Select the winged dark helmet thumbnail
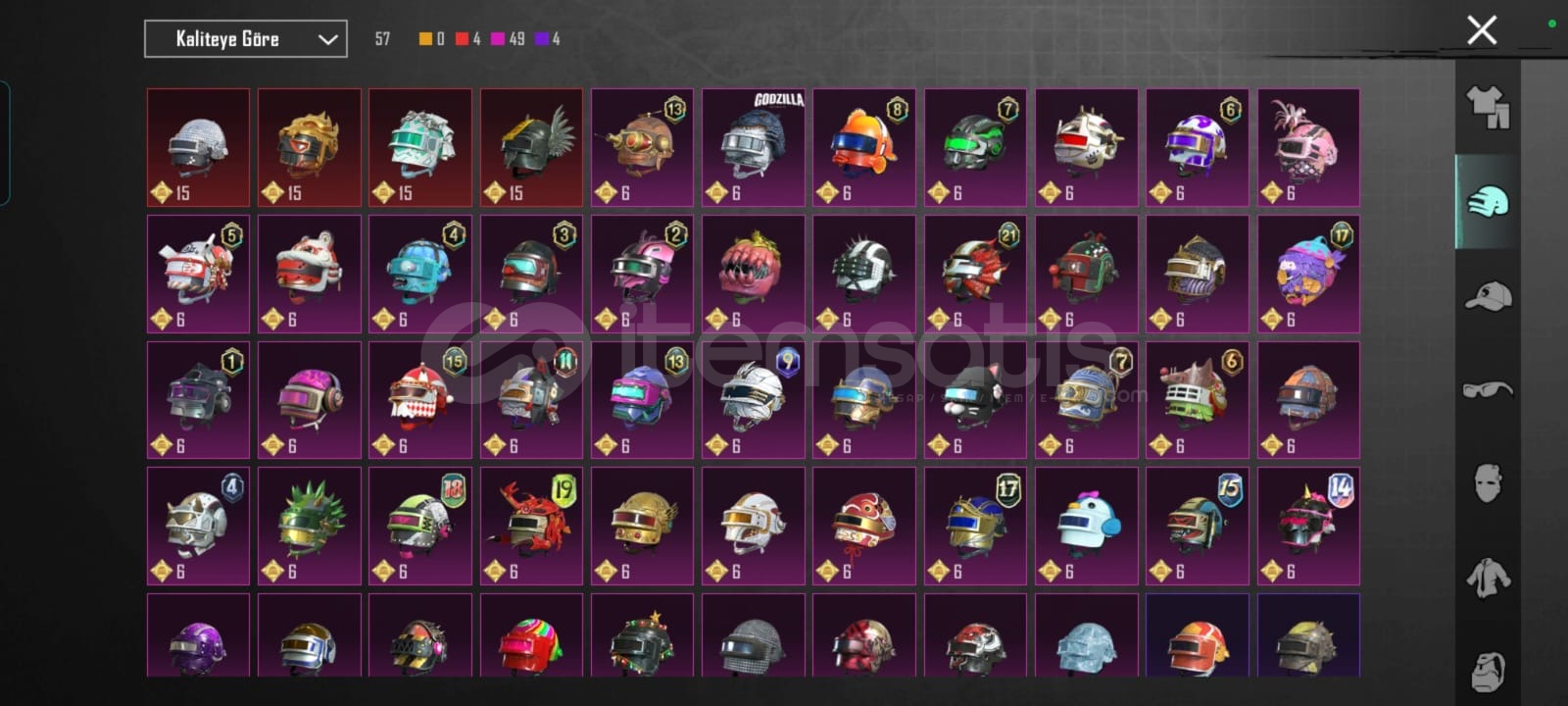The width and height of the screenshot is (1568, 706). (x=531, y=147)
